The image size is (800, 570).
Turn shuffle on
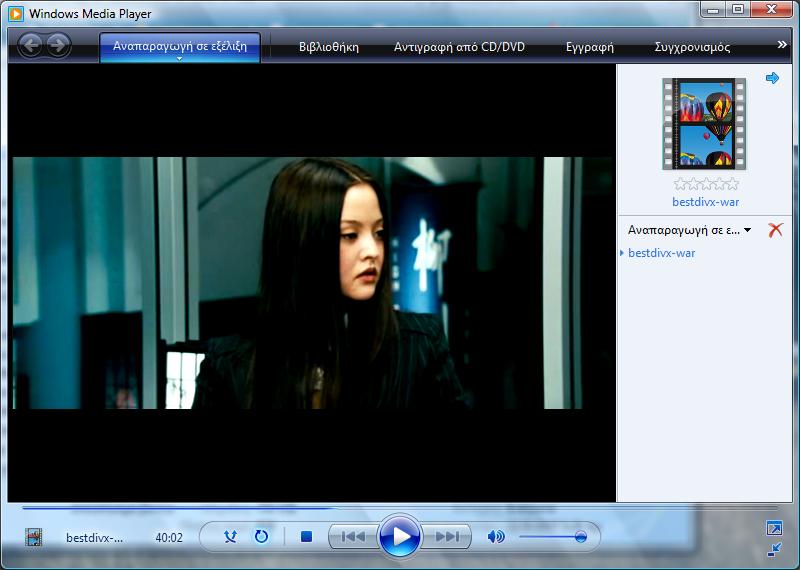pyautogui.click(x=230, y=537)
